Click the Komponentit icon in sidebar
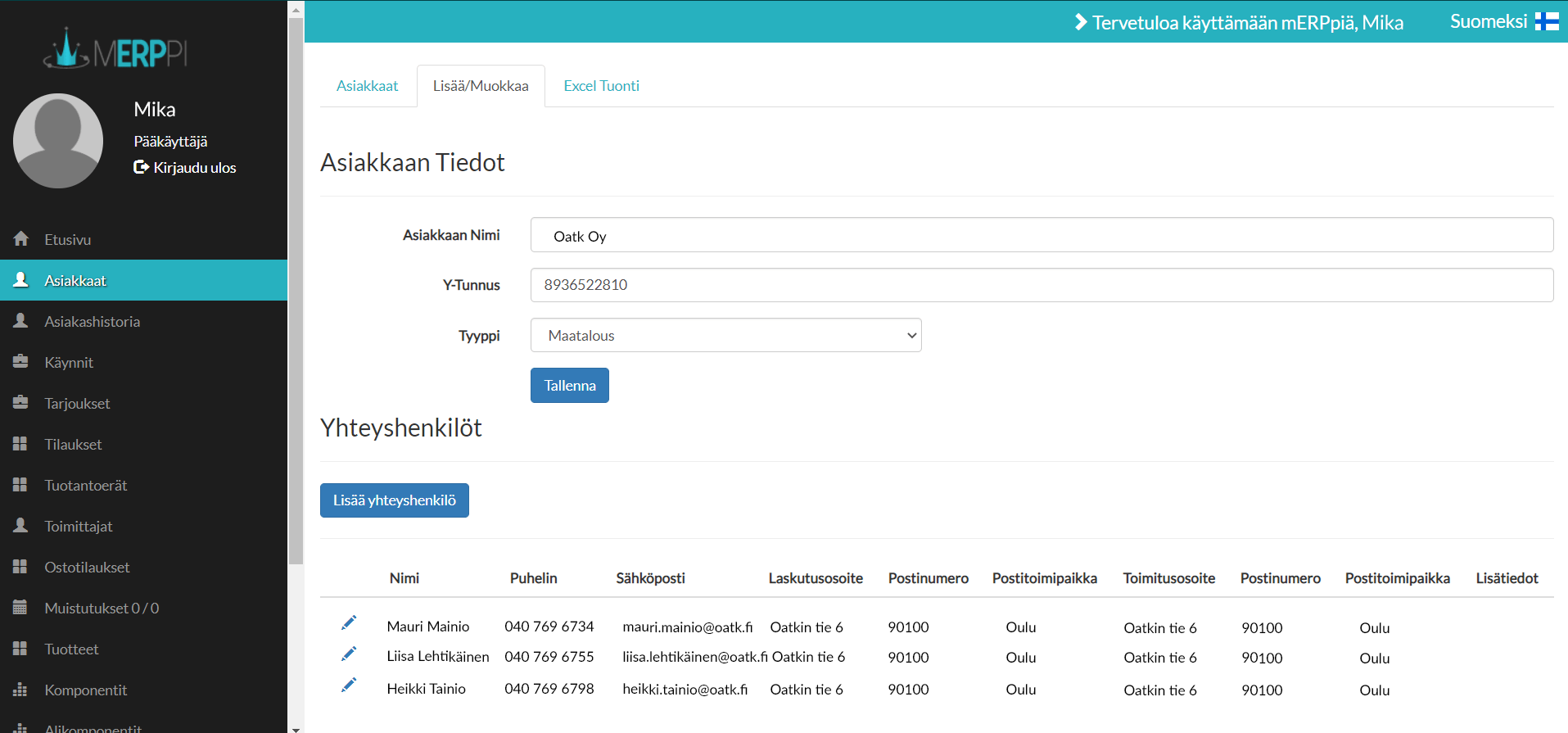Screen dimensions: 1568x733 click(20, 690)
